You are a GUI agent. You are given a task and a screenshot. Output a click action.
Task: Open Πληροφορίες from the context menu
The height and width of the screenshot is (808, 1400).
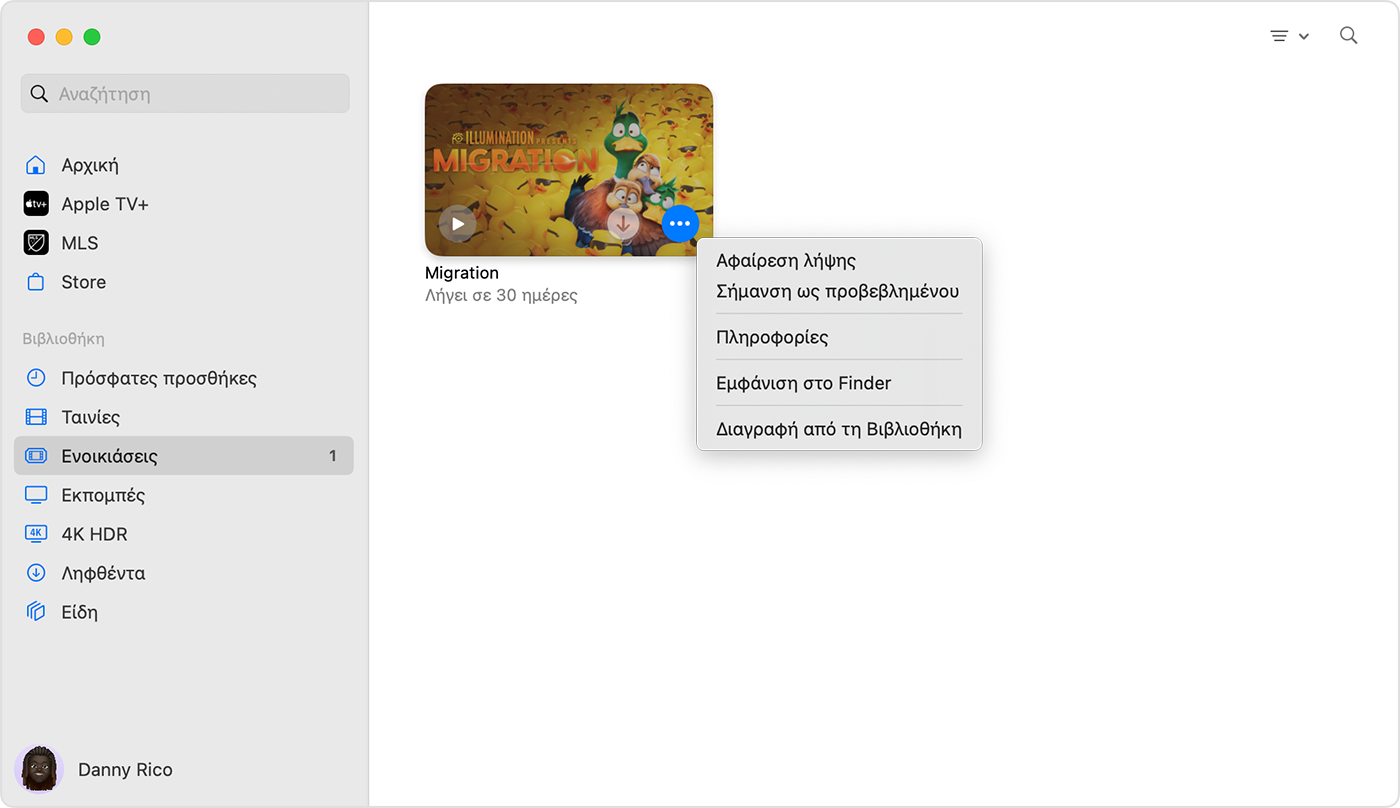click(772, 337)
